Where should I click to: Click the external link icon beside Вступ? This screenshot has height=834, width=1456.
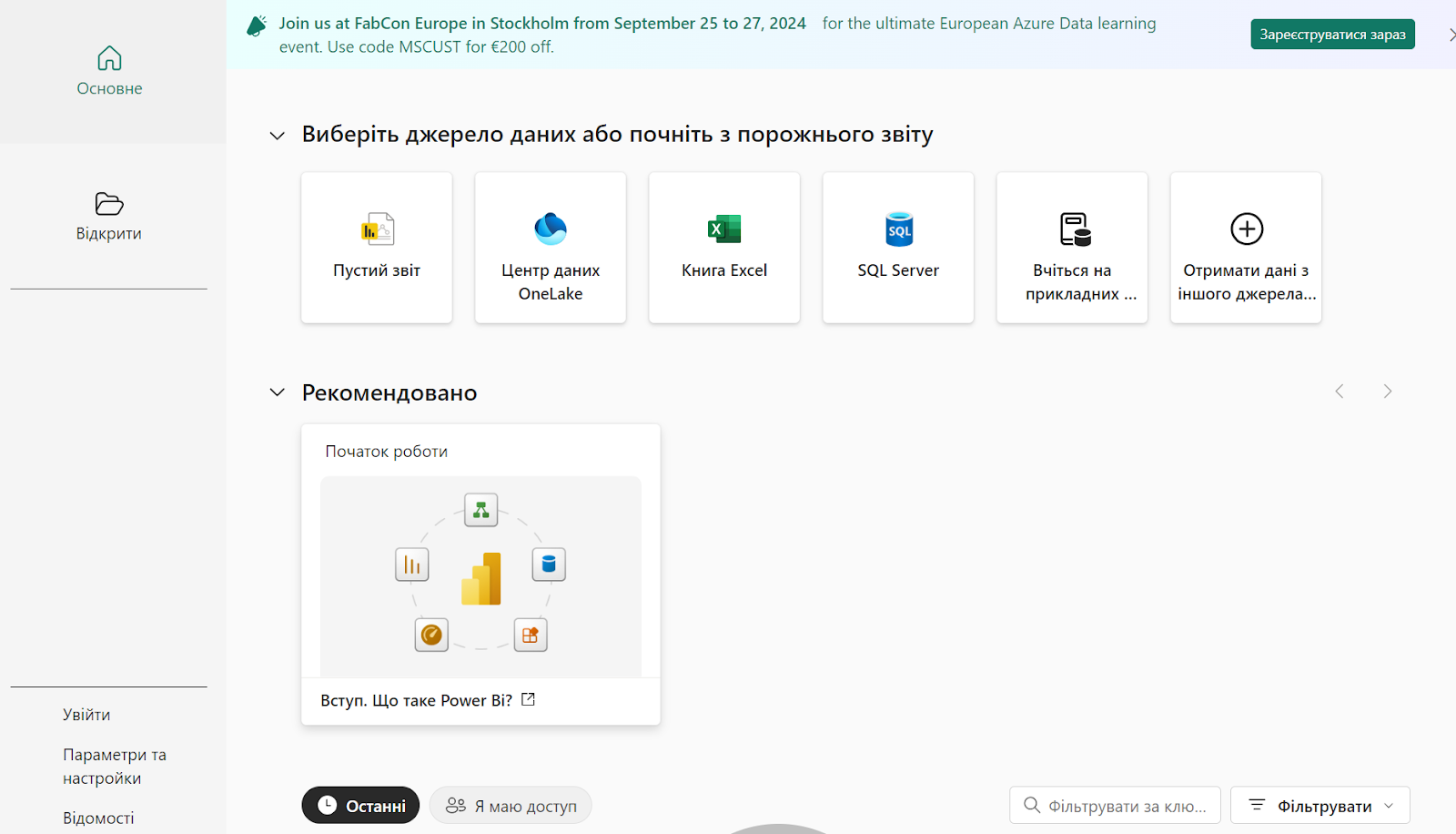[x=529, y=699]
